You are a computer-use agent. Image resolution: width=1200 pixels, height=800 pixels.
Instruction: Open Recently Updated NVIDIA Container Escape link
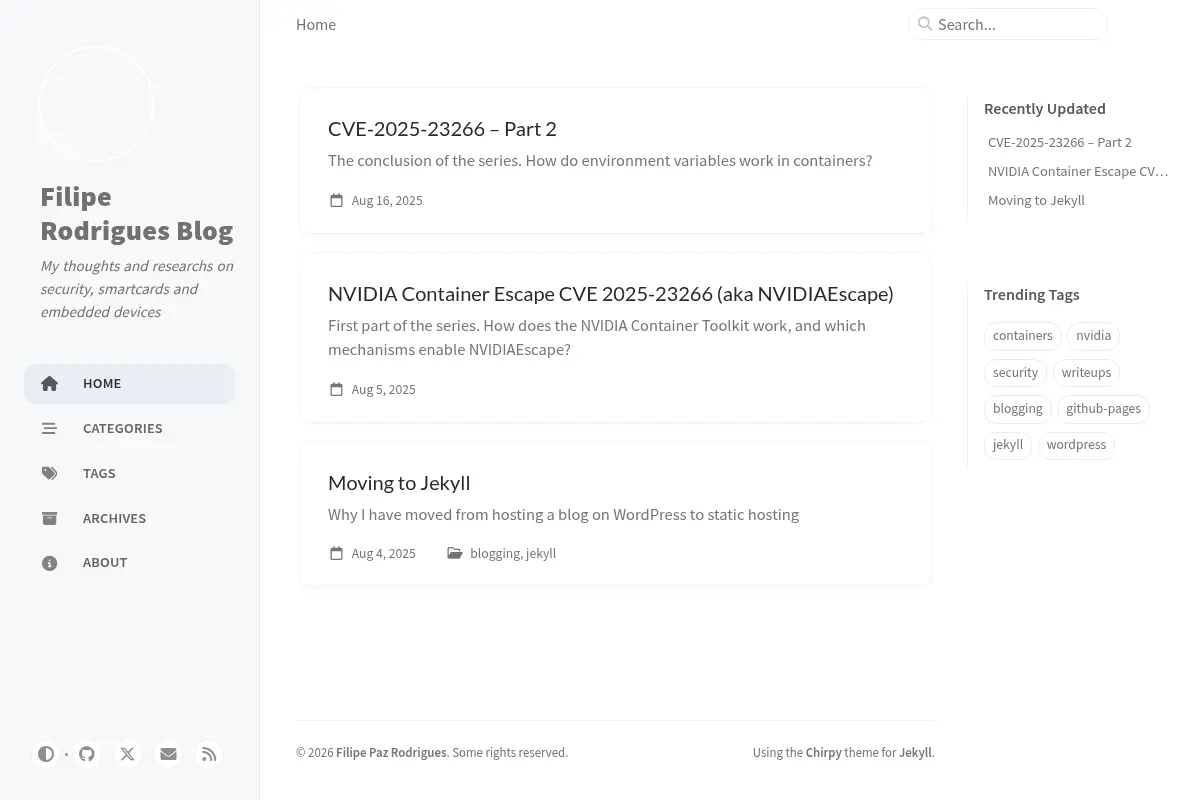(1078, 171)
